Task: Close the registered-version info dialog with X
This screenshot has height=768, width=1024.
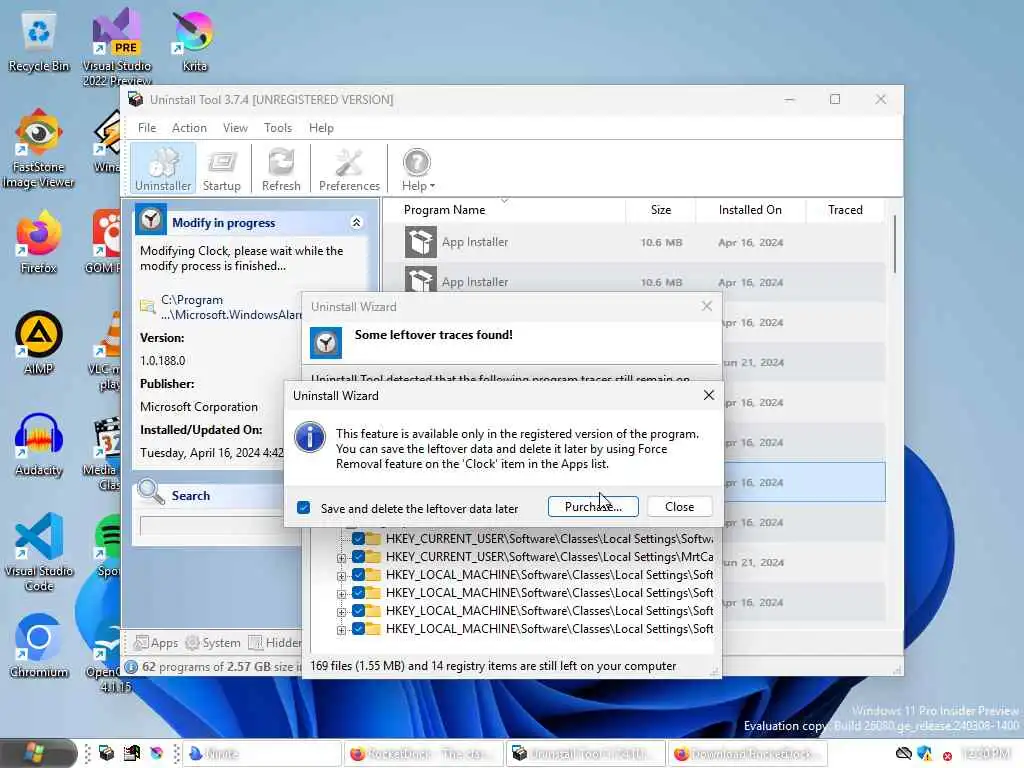Action: [x=709, y=395]
